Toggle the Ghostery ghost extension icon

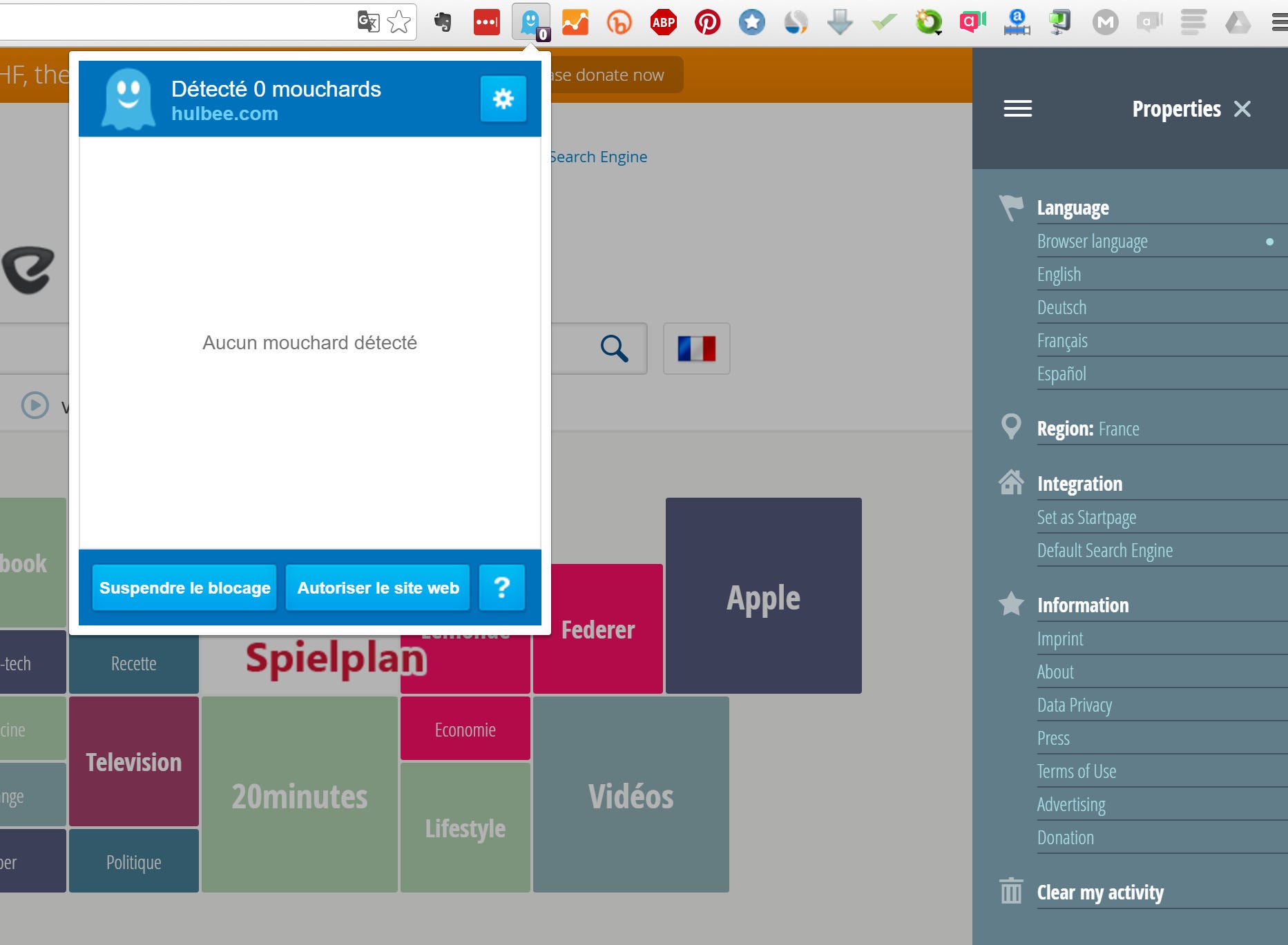[x=531, y=22]
